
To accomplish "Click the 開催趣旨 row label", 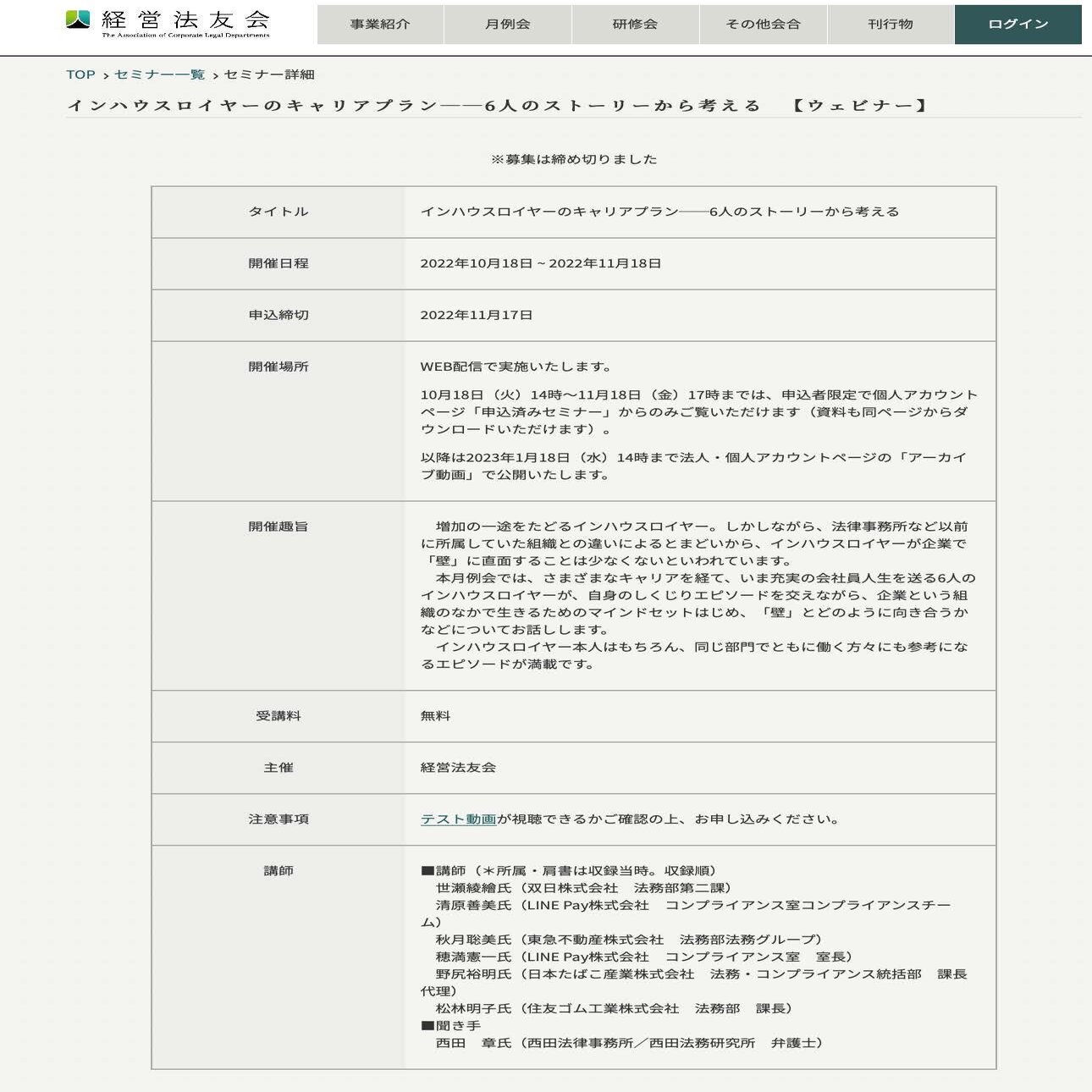I will pos(279,527).
